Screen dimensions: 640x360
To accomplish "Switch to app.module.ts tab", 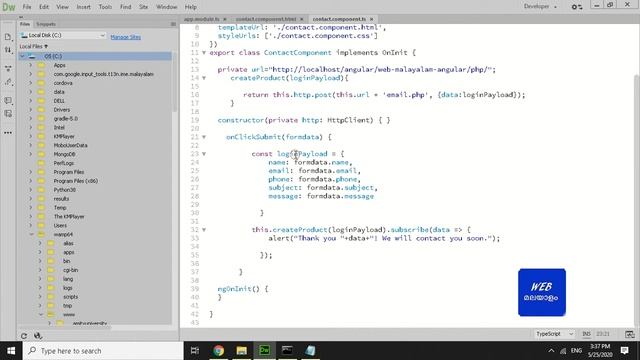I will tap(202, 19).
